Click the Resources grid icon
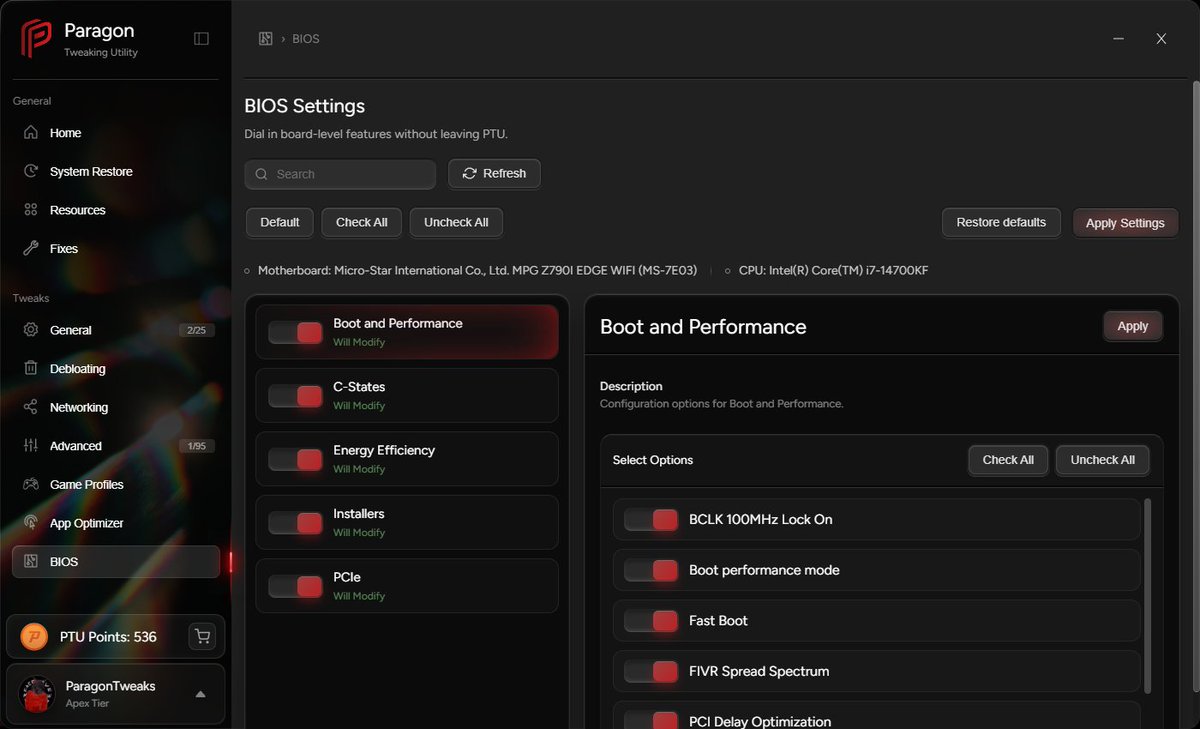This screenshot has width=1200, height=729. 31,210
